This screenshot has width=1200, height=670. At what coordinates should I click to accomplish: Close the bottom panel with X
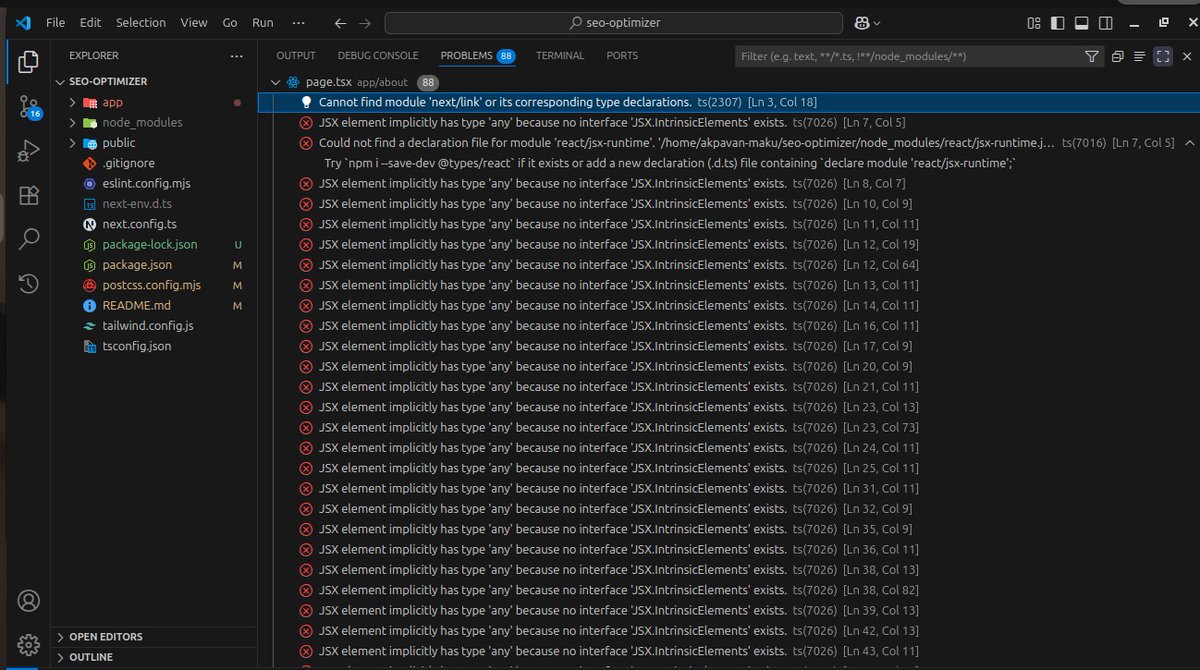[x=1186, y=57]
